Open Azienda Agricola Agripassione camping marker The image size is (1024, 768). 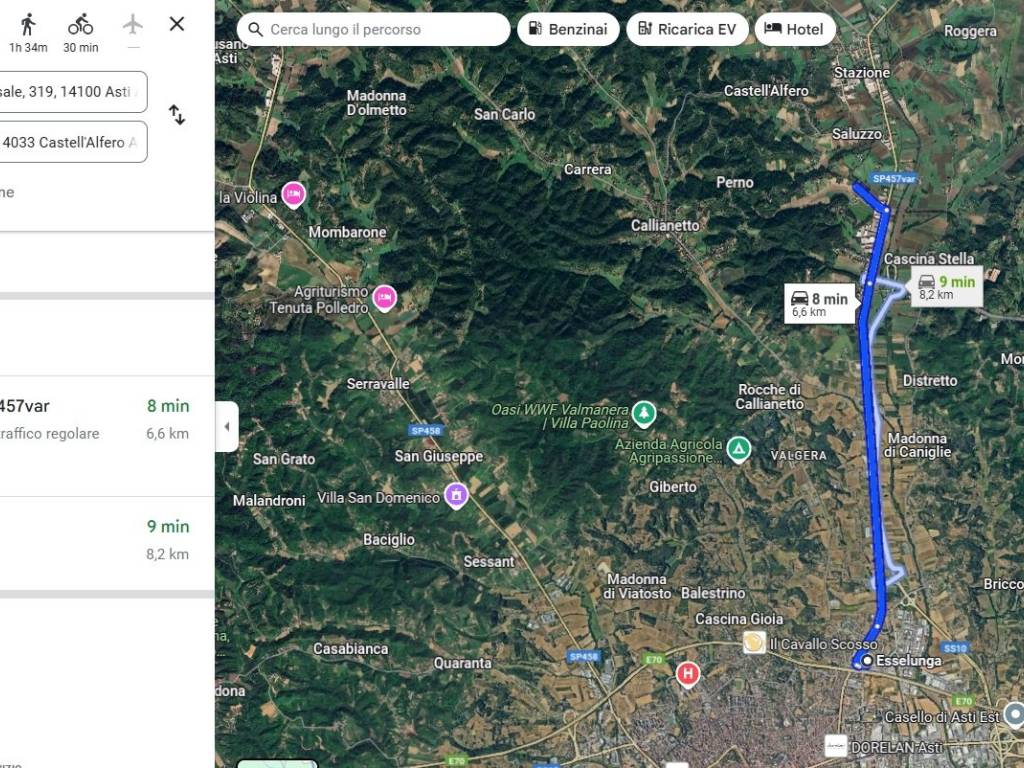point(739,449)
